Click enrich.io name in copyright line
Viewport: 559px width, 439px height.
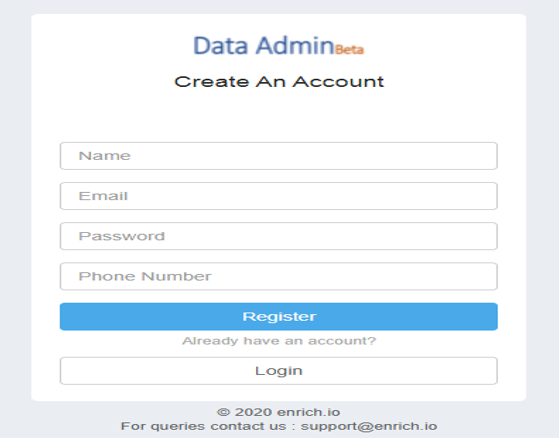pos(308,412)
